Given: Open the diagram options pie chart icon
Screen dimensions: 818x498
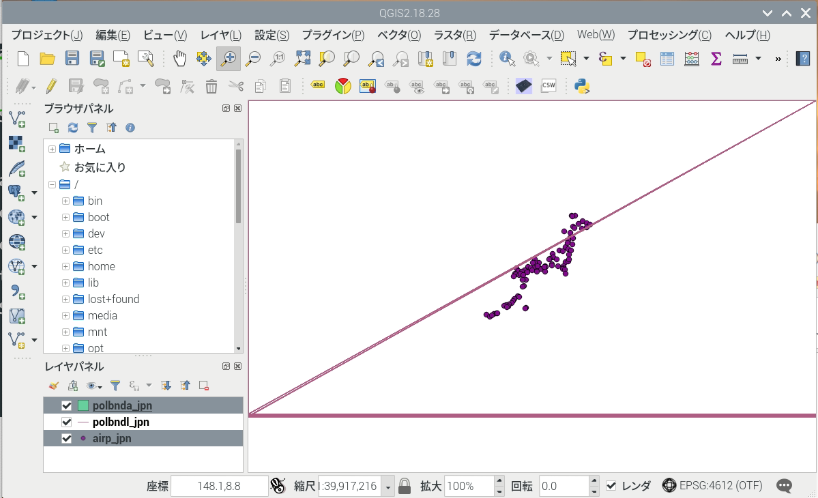Looking at the screenshot, I should point(343,86).
